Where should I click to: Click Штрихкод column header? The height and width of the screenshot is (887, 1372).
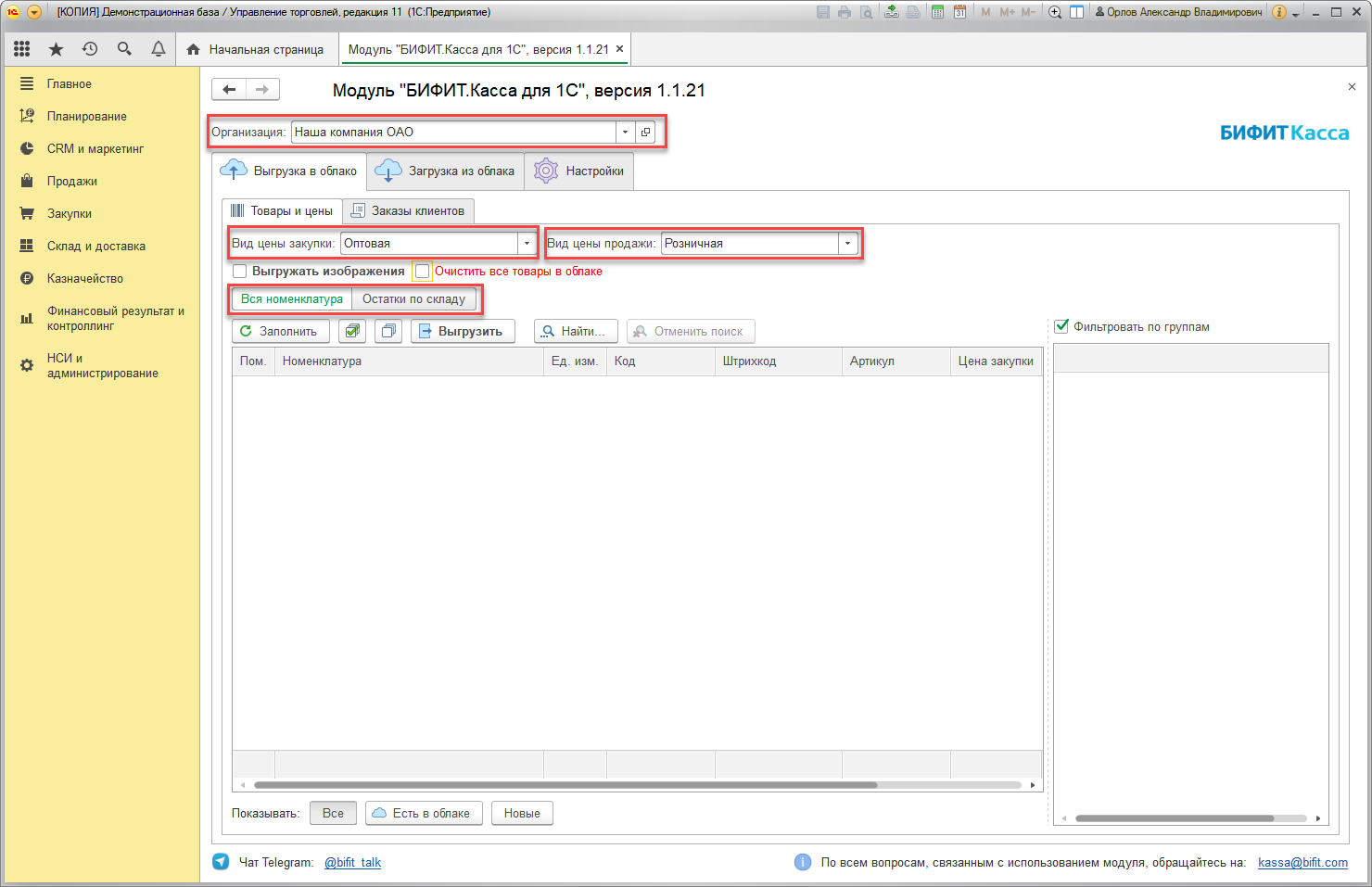779,361
